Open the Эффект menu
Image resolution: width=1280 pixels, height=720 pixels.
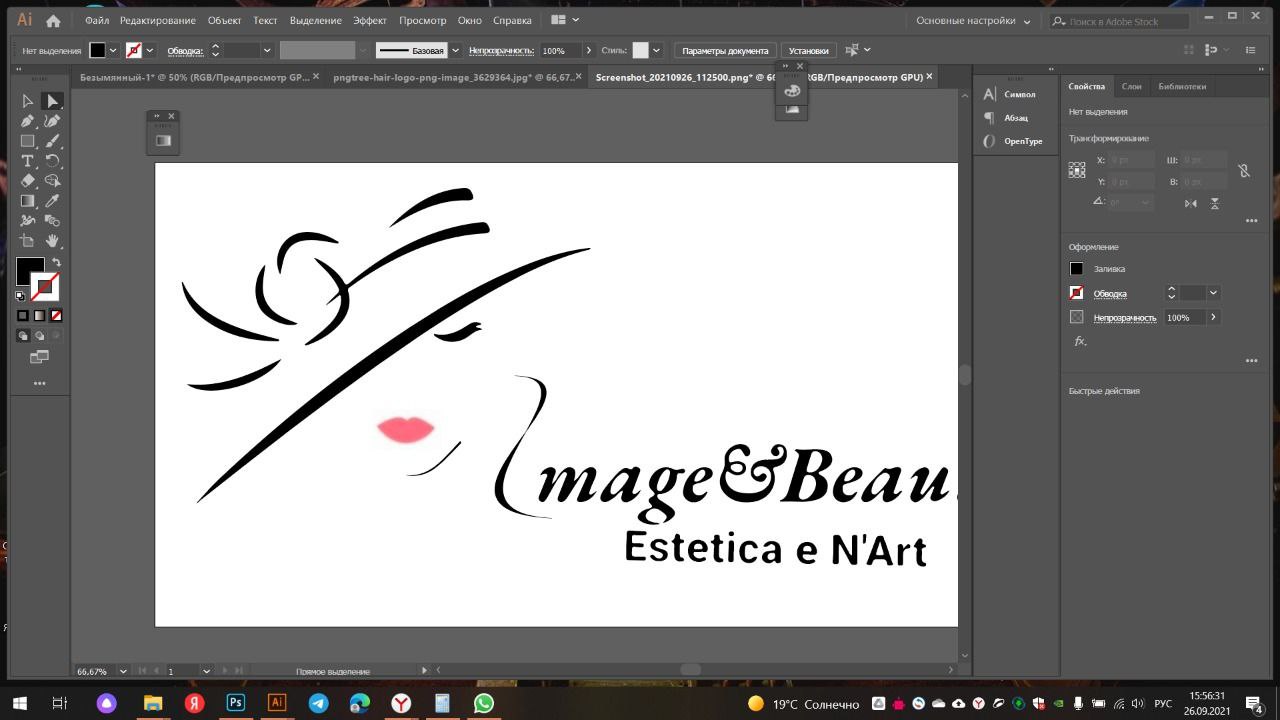[x=370, y=21]
